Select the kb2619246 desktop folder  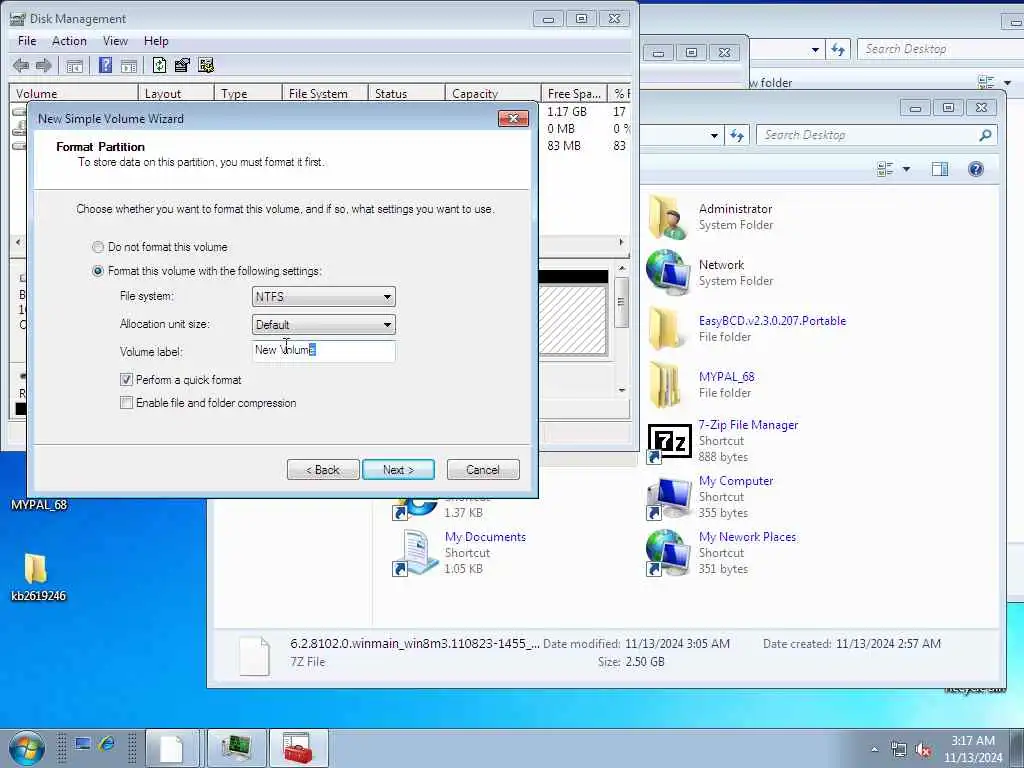pos(37,576)
